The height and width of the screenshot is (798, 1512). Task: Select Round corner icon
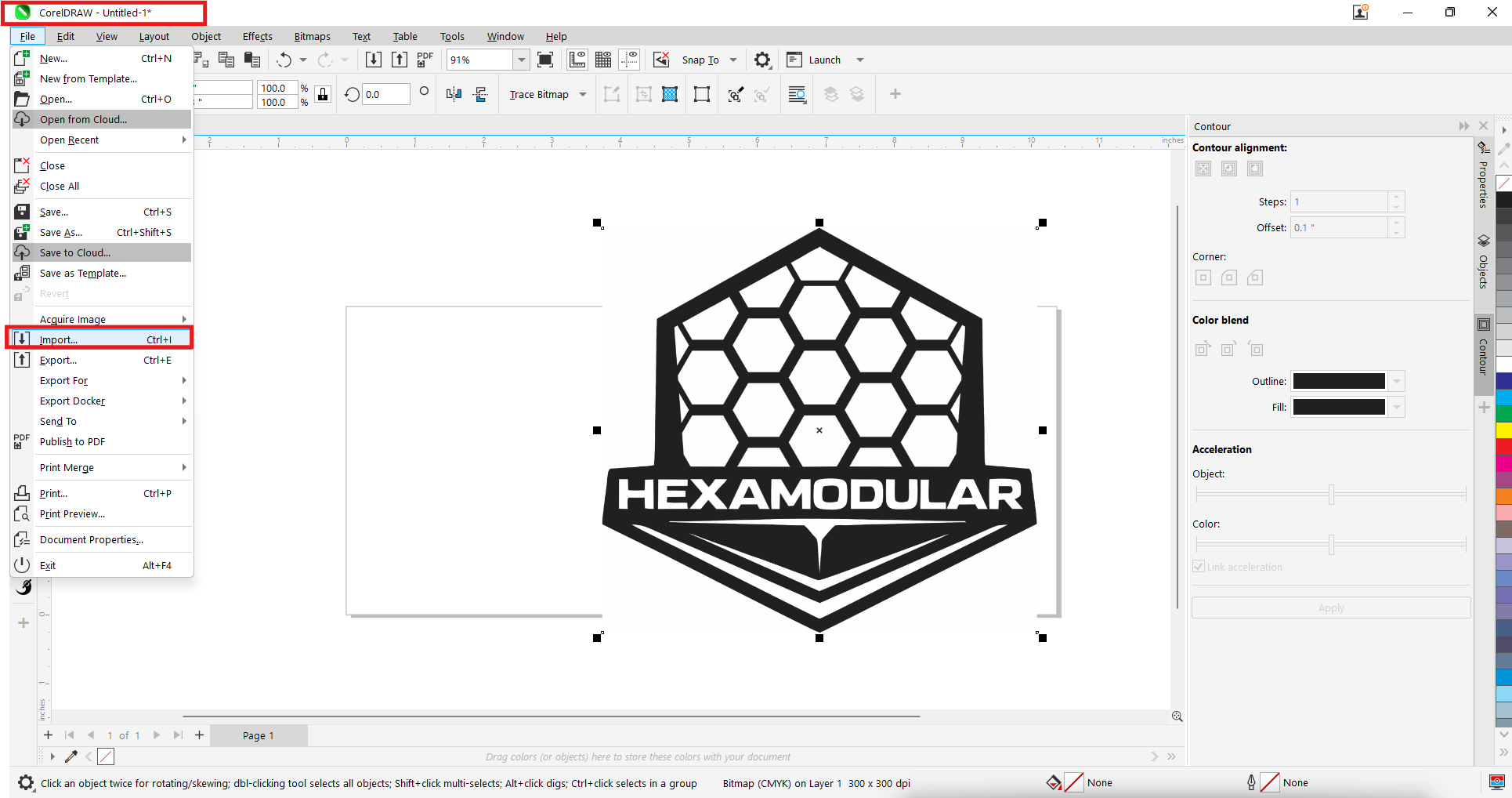click(1229, 277)
